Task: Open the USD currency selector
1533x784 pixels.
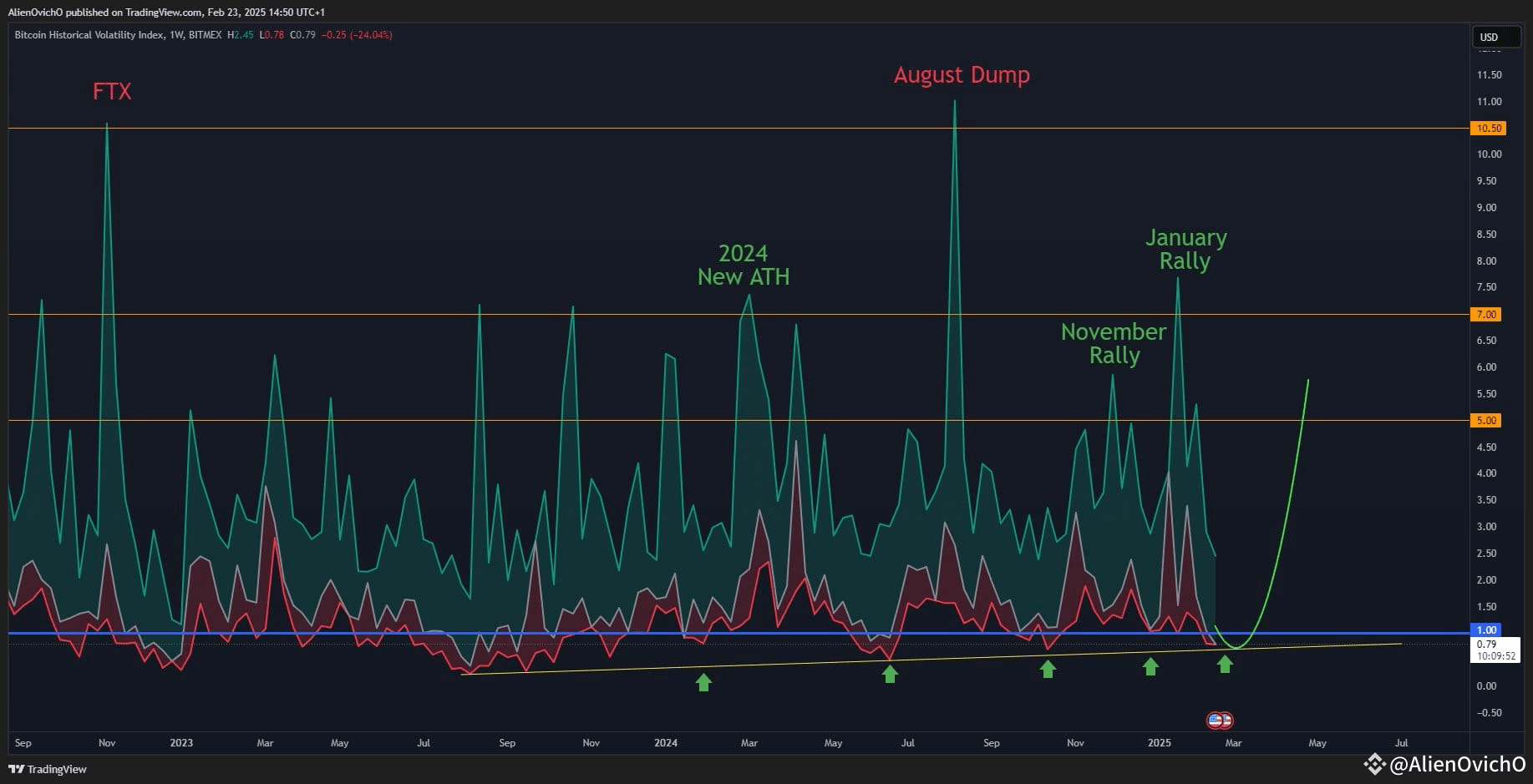Action: pos(1495,37)
